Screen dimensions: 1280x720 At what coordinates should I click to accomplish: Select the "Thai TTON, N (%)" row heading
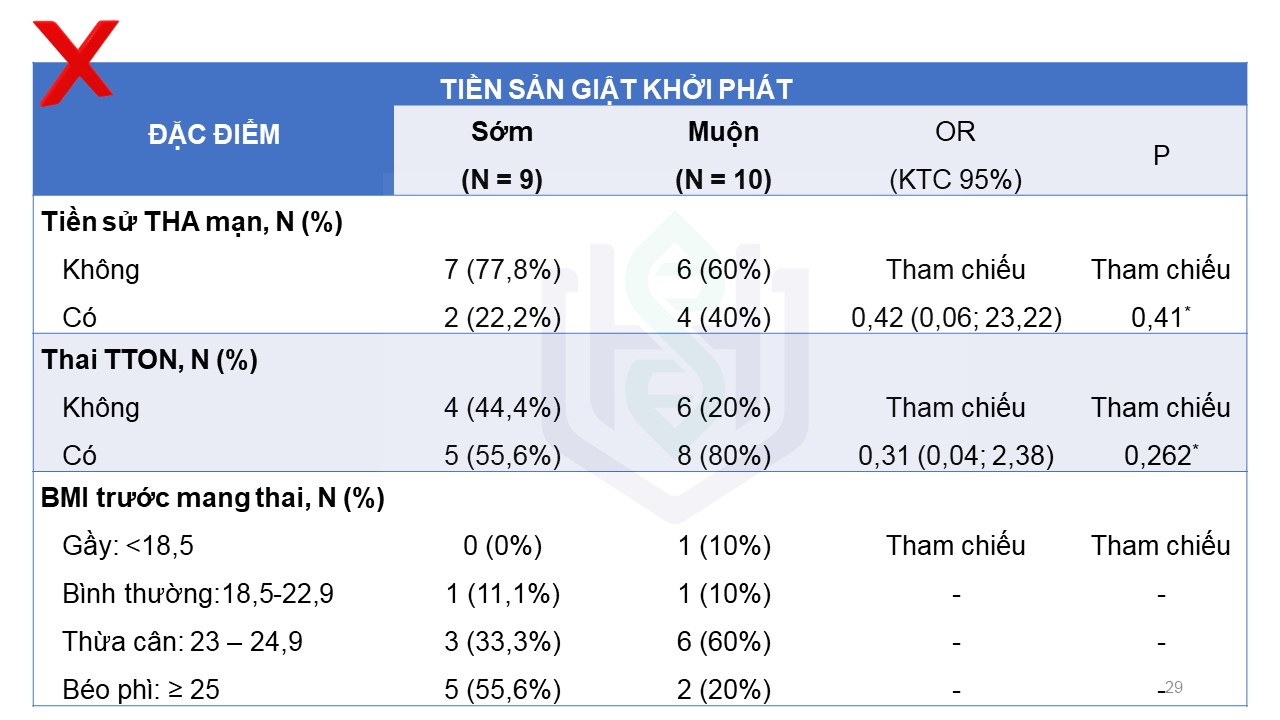(x=150, y=360)
